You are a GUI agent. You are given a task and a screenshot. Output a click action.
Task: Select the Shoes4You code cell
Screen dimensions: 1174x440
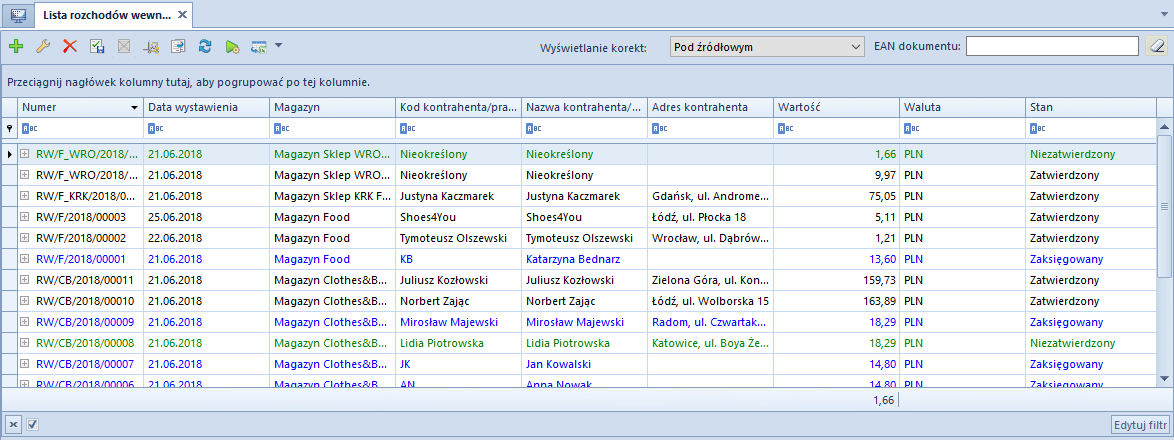tap(457, 217)
